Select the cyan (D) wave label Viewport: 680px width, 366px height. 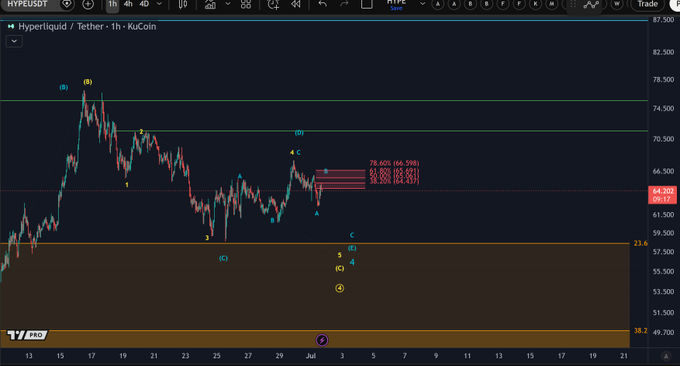pos(299,133)
